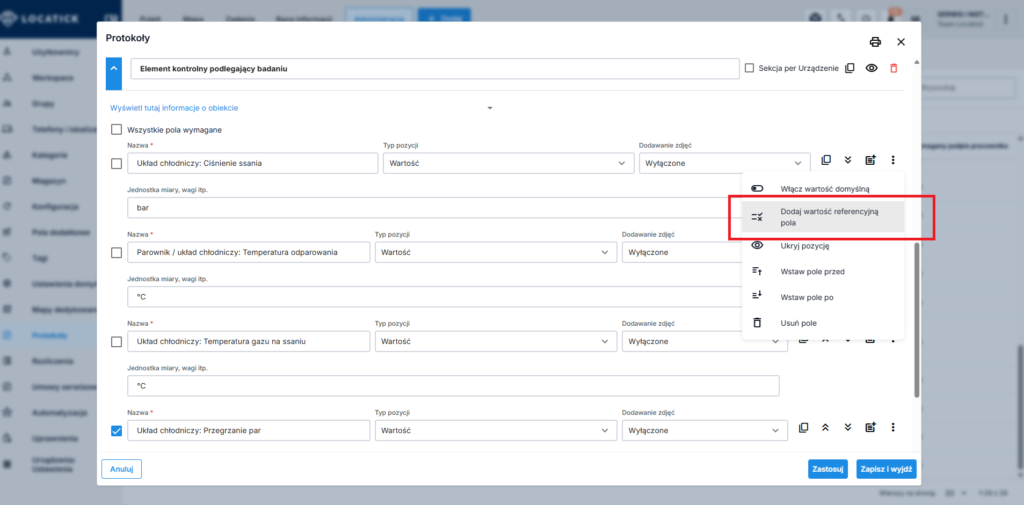Image resolution: width=1024 pixels, height=505 pixels.
Task: Choose Wstaw pole po menu item
Action: point(823,297)
